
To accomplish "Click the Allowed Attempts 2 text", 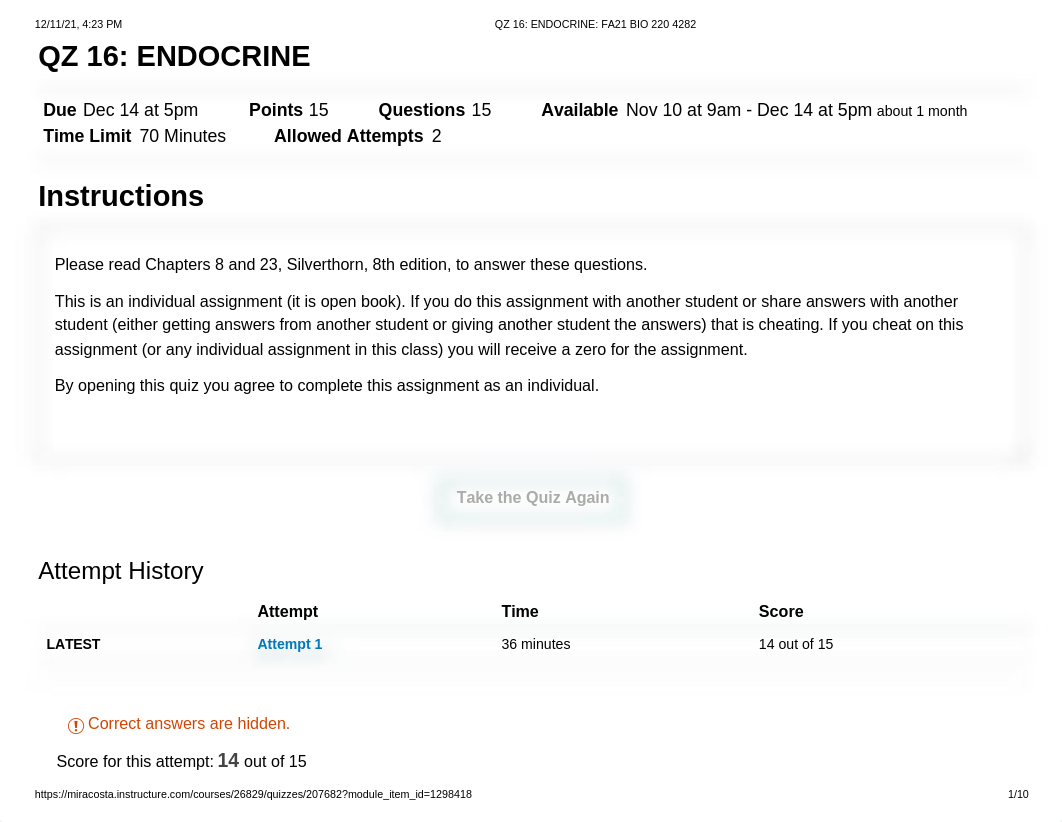I will pos(357,136).
